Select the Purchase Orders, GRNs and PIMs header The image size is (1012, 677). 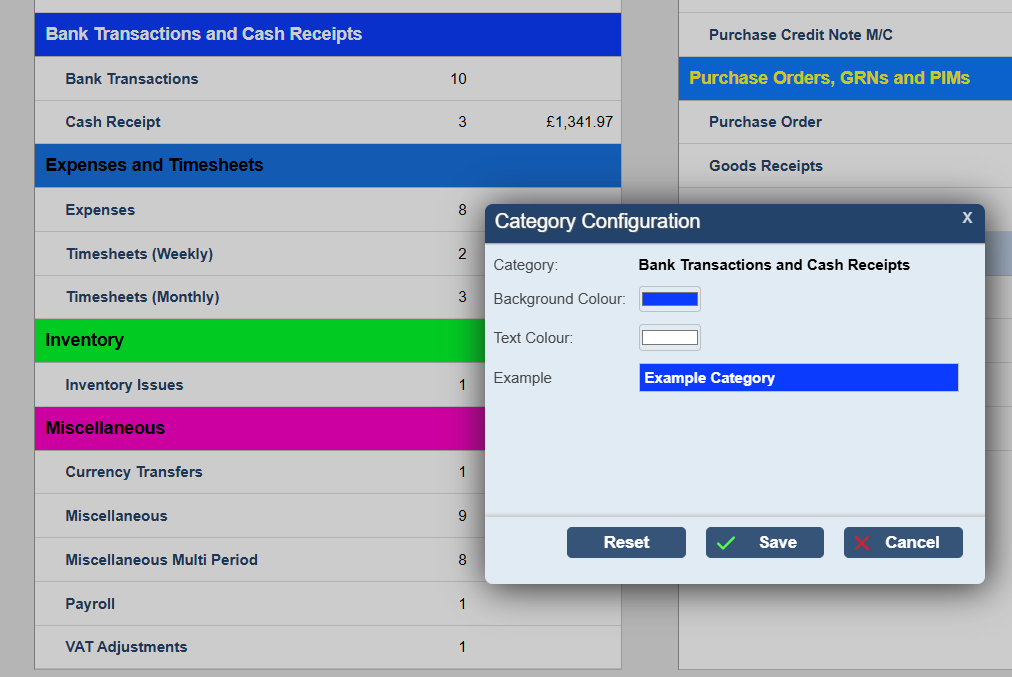coord(829,78)
